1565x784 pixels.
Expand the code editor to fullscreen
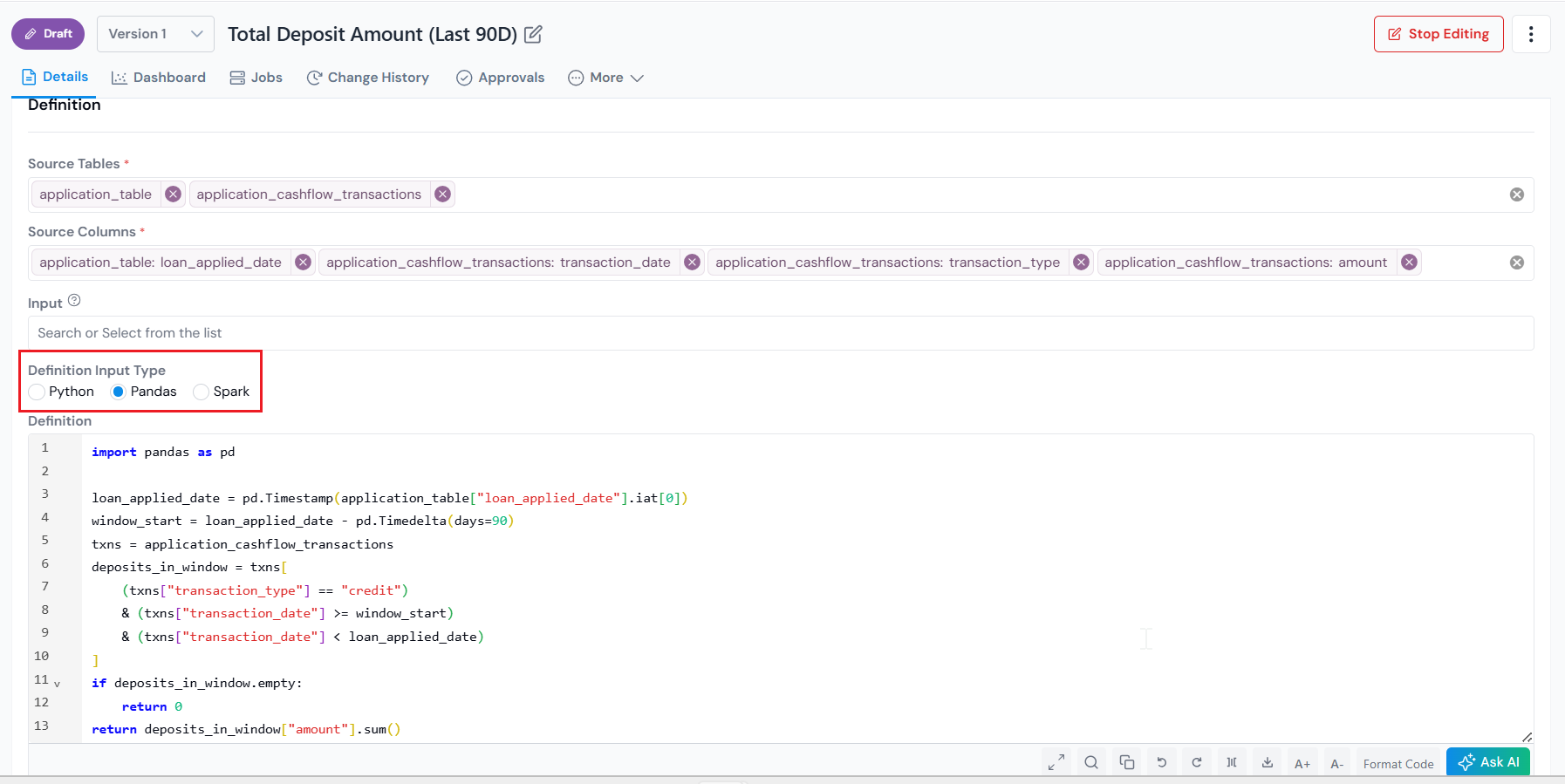(x=1056, y=762)
